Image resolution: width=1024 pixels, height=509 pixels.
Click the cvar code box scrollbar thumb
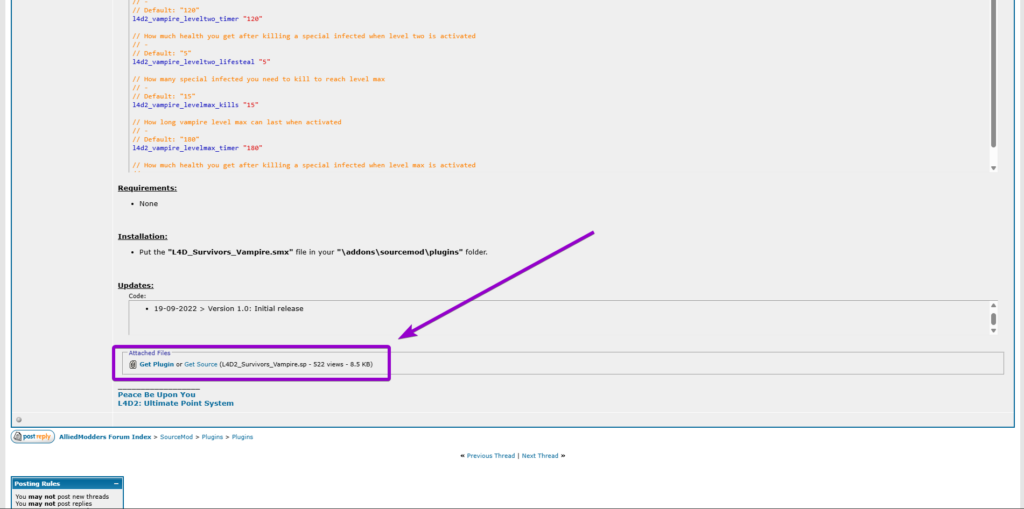pos(993,73)
